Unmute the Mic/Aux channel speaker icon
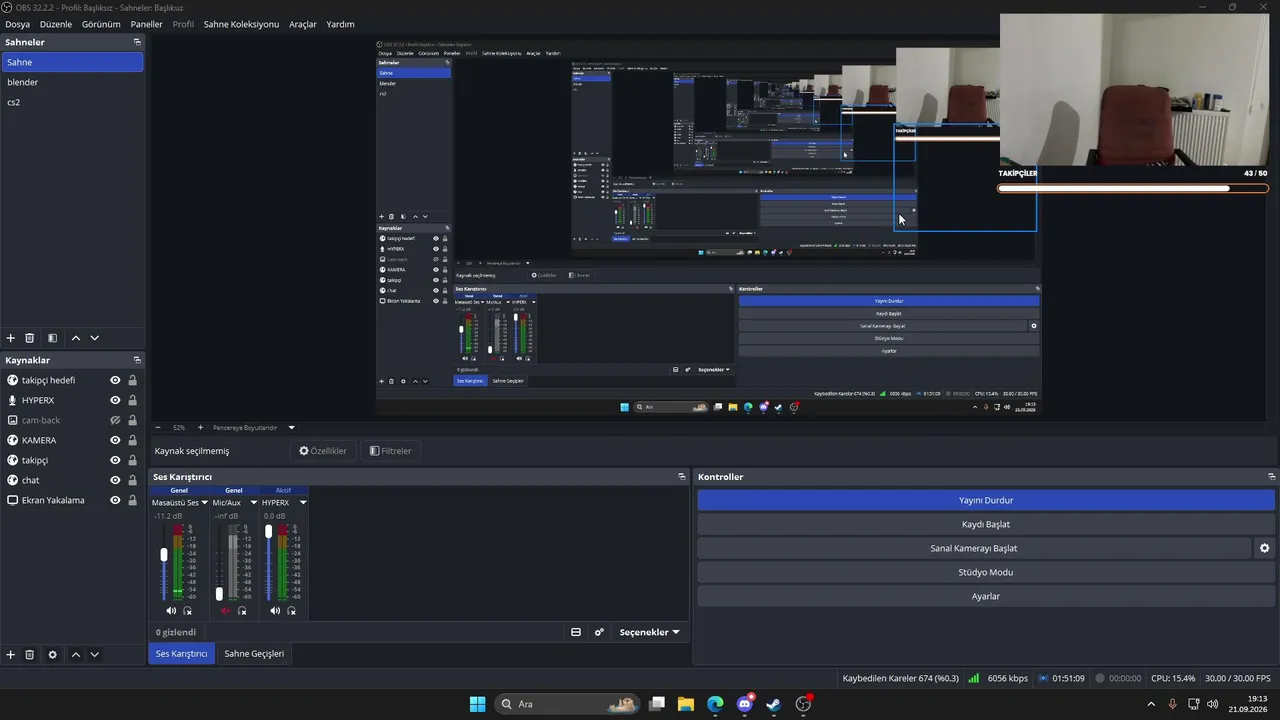The width and height of the screenshot is (1280, 720). 225,611
